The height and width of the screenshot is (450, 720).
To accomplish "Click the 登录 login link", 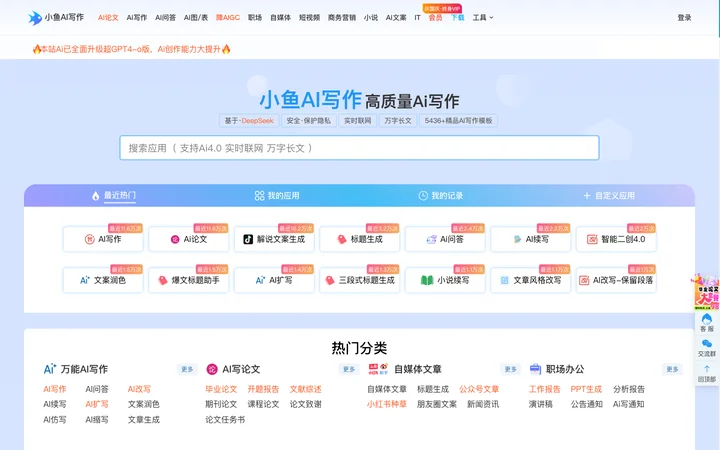I will point(684,17).
